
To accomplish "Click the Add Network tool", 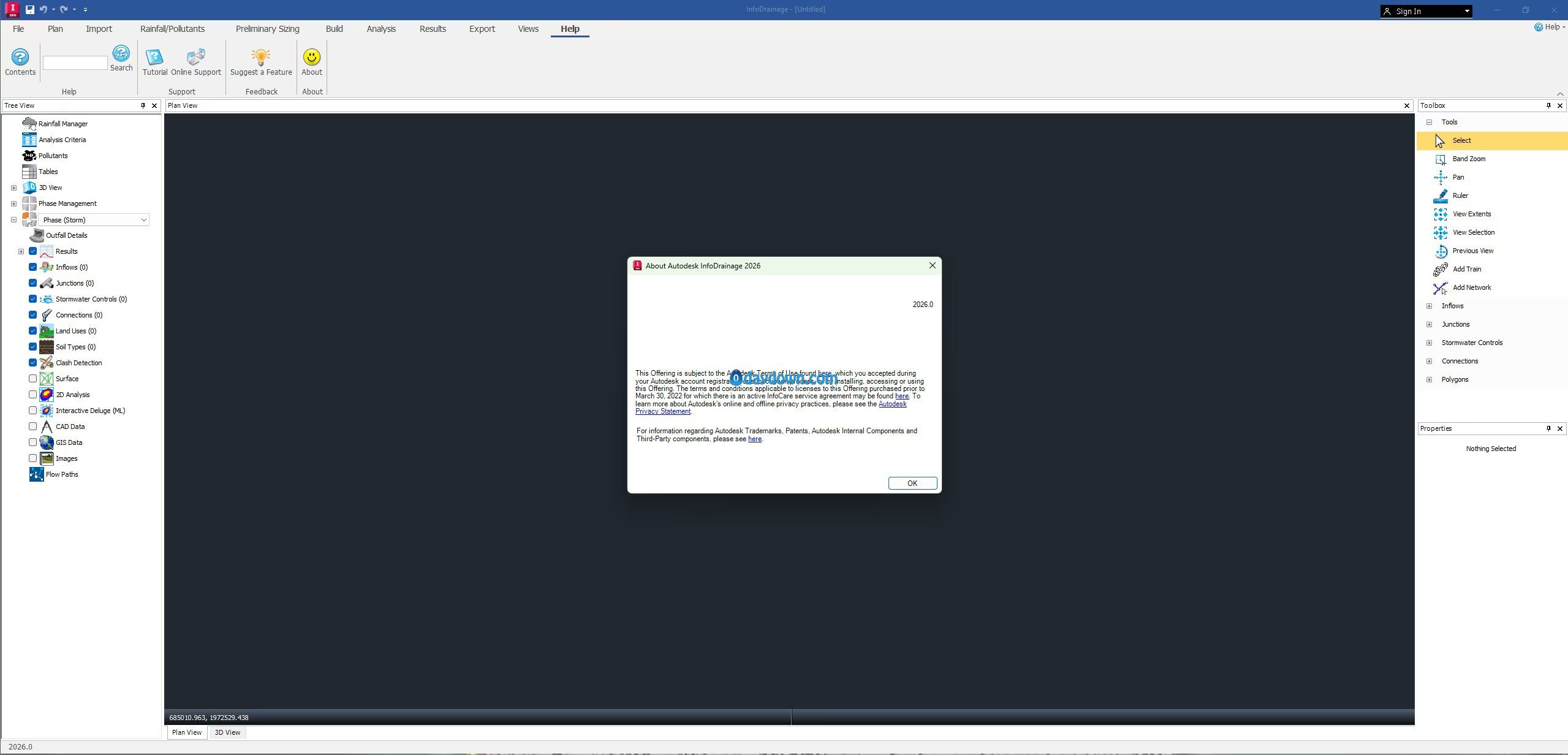I will (1471, 287).
